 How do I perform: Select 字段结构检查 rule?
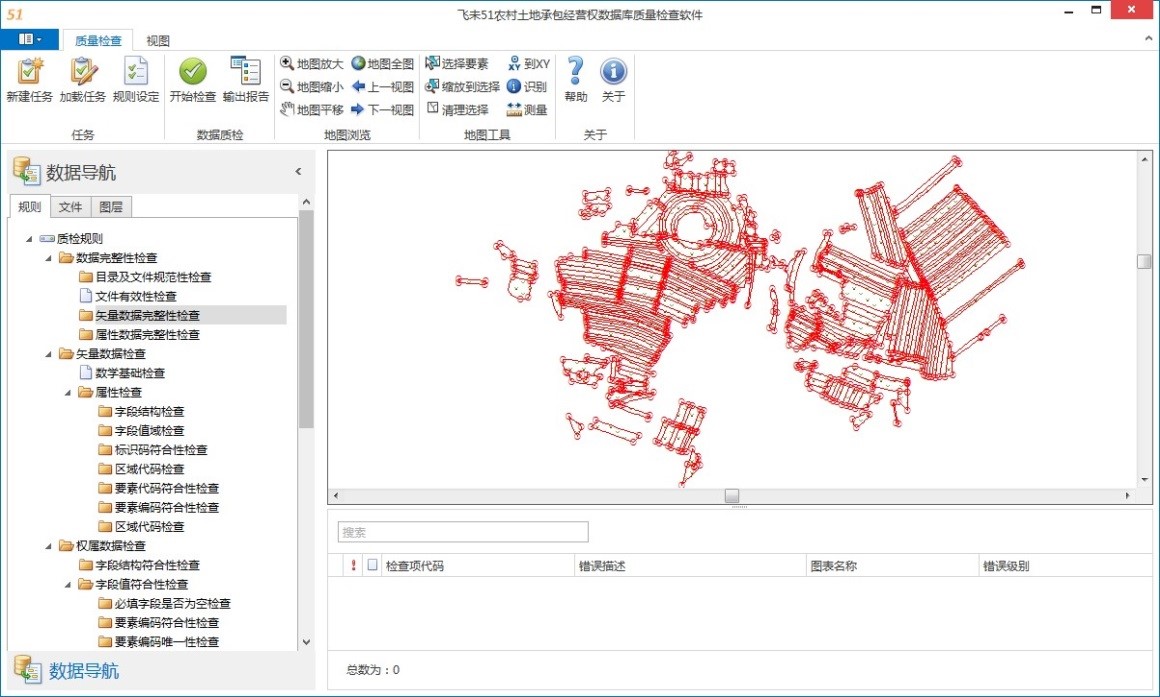point(149,411)
